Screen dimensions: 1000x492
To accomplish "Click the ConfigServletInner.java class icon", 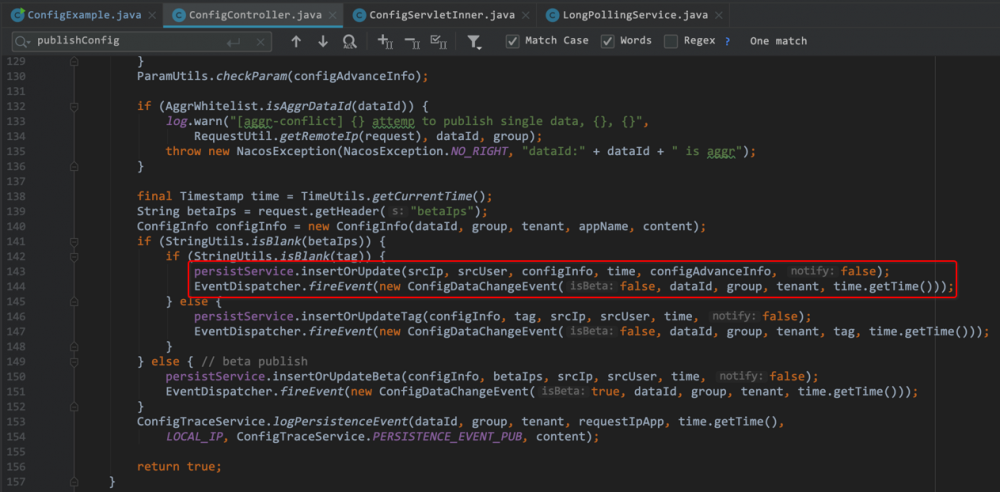I will click(360, 14).
